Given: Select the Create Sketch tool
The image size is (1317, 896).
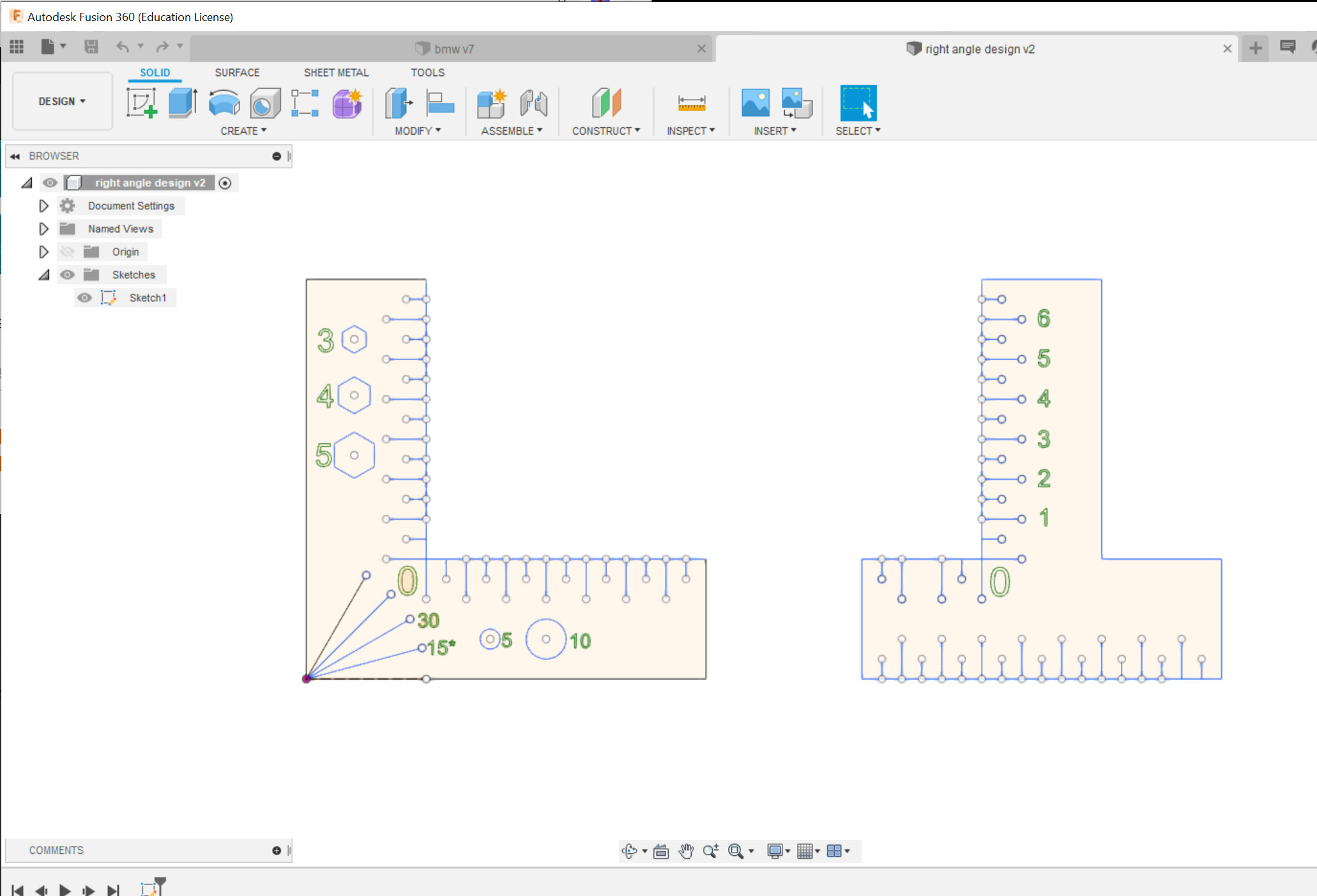Looking at the screenshot, I should coord(142,103).
